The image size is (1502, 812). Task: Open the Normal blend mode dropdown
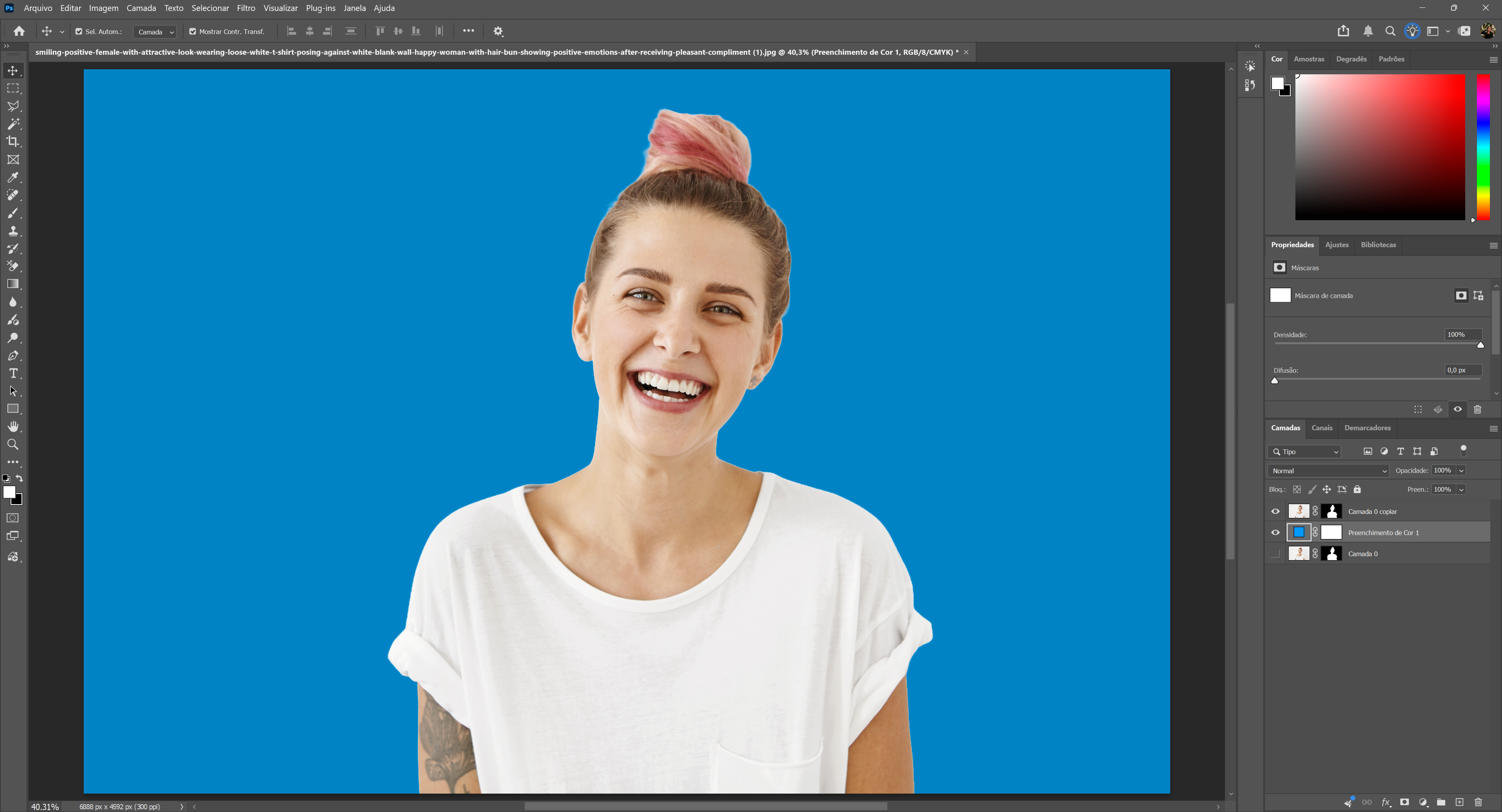(1328, 471)
